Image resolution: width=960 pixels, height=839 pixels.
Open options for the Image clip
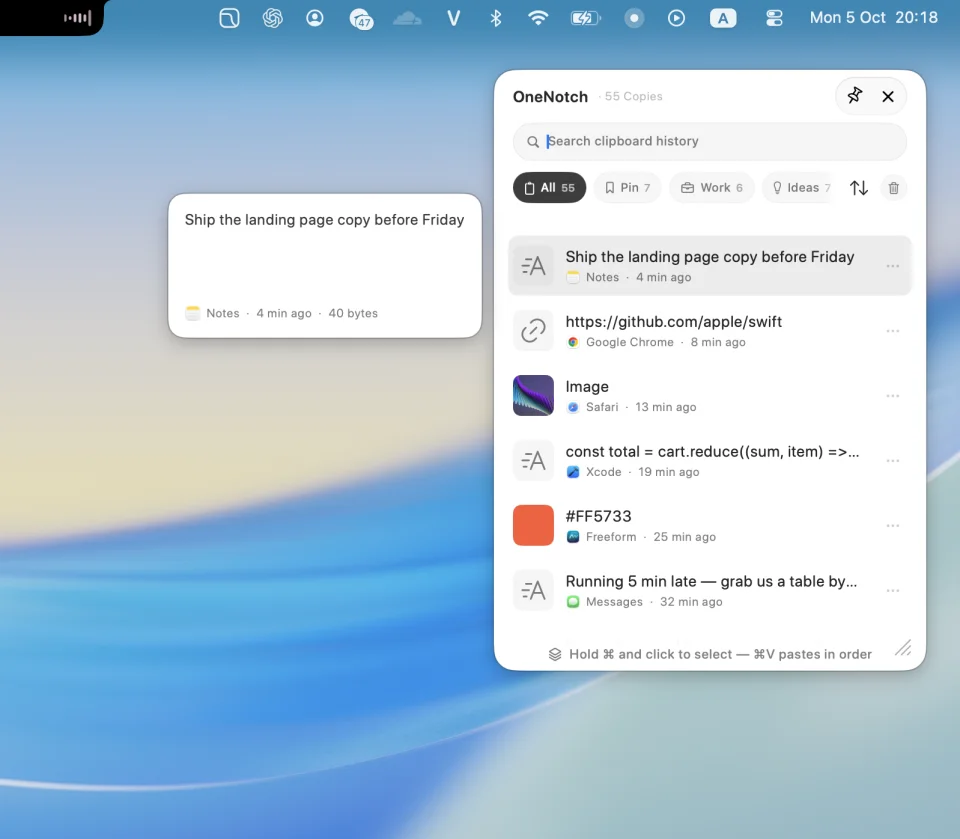coord(893,396)
